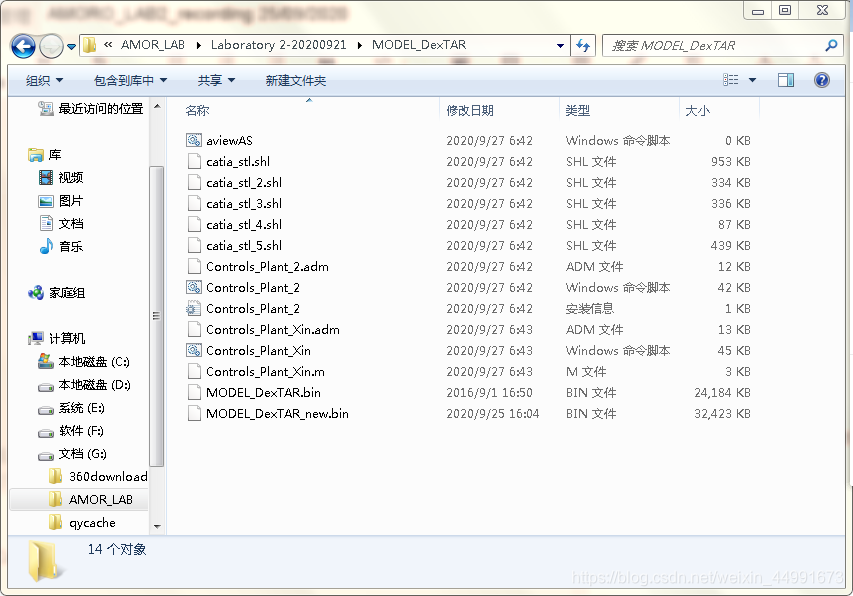This screenshot has height=596, width=853.
Task: Click the navigation pane vertical scrollbar
Action: pyautogui.click(x=156, y=315)
